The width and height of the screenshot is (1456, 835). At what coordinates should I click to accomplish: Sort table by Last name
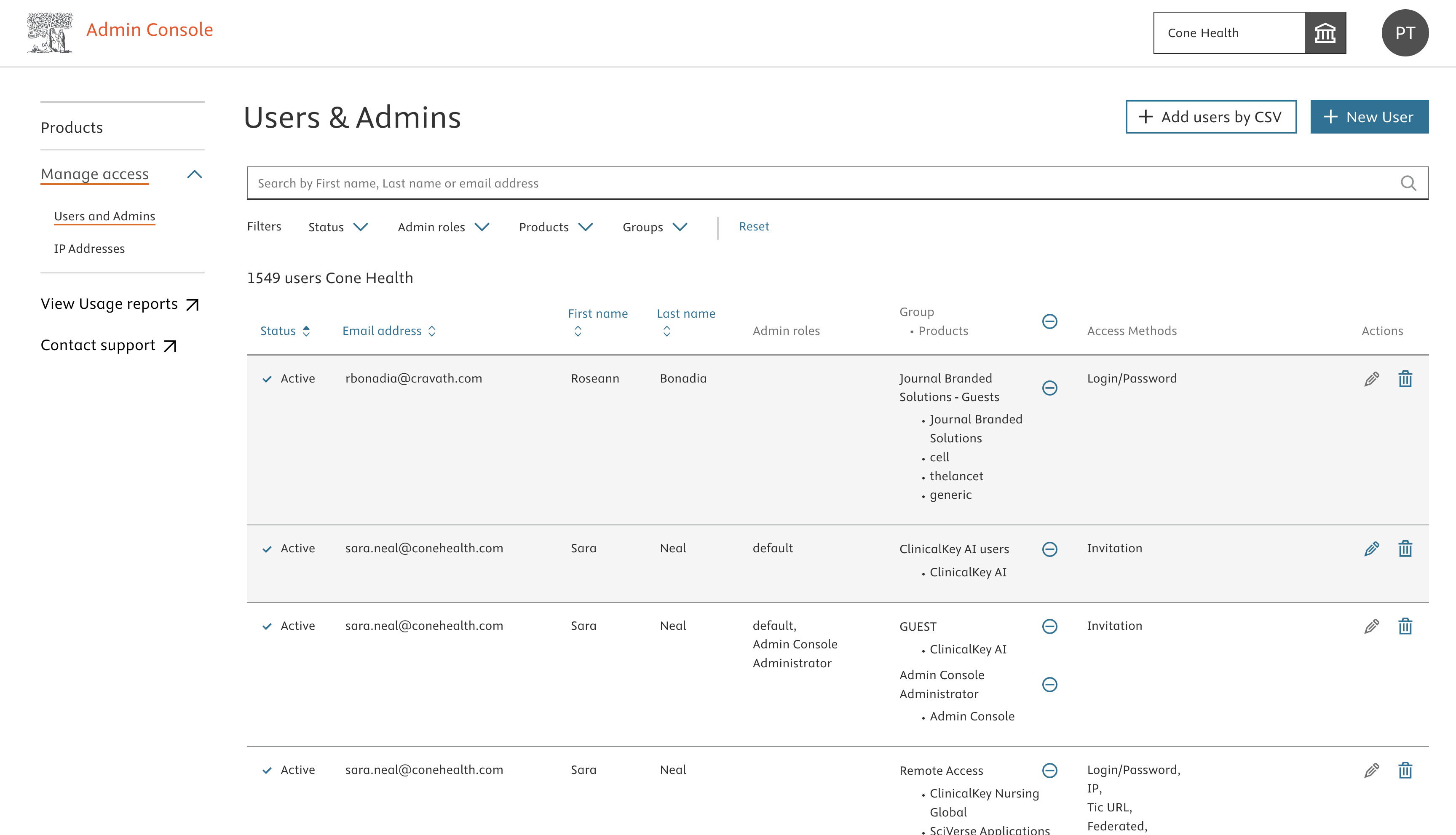pyautogui.click(x=686, y=322)
